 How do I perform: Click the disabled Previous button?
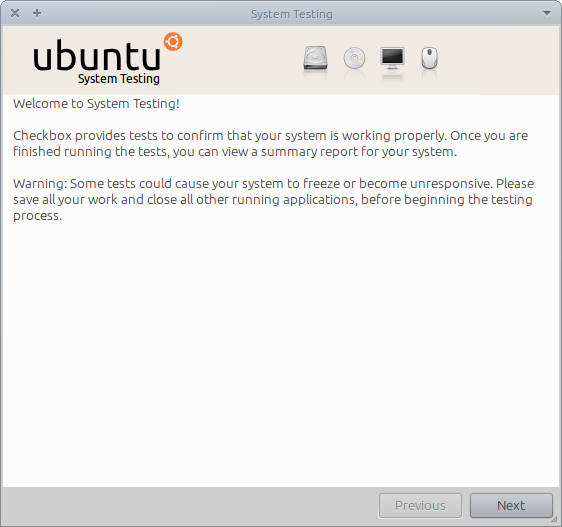420,505
